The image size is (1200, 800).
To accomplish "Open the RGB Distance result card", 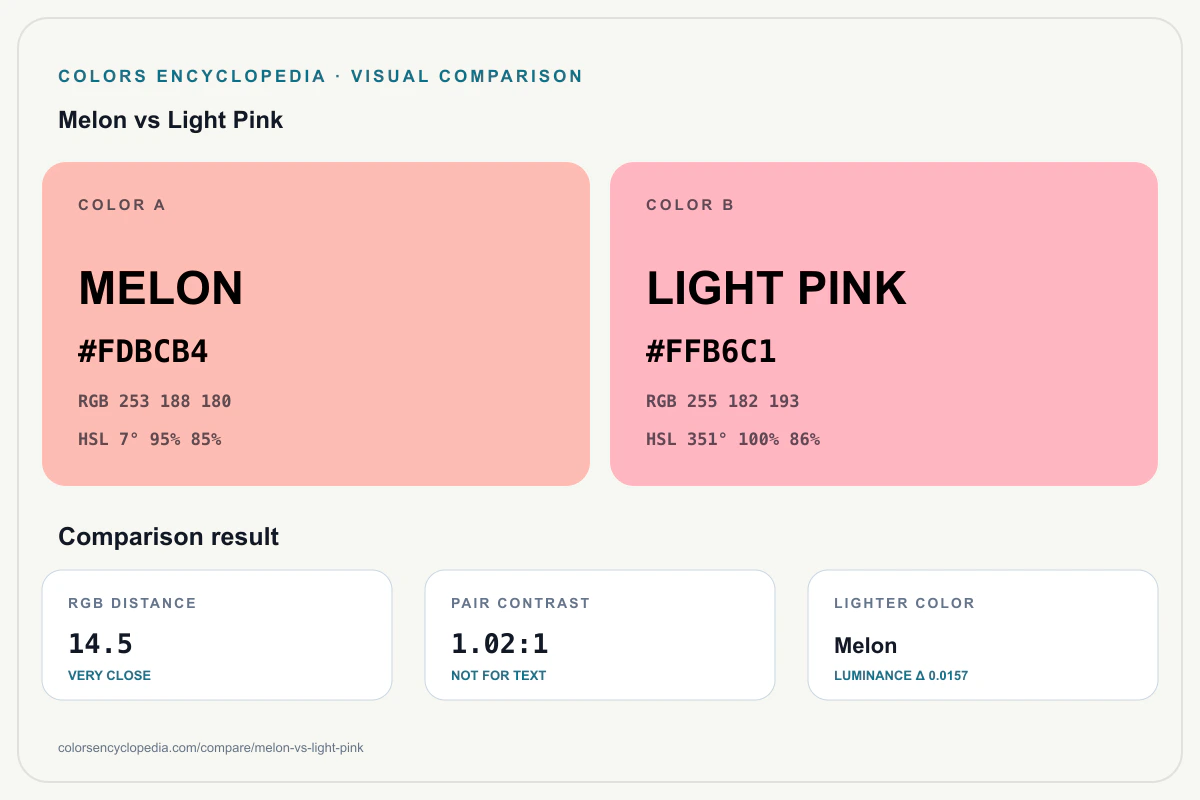I will [217, 635].
